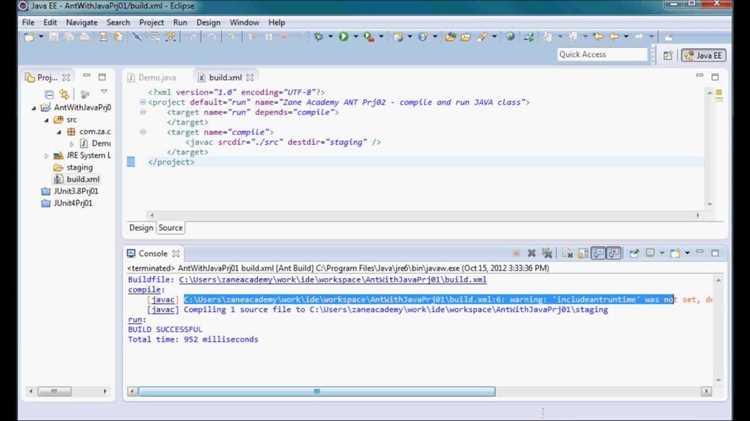Click console scrollbar right arrow
This screenshot has height=421, width=750.
tap(706, 391)
